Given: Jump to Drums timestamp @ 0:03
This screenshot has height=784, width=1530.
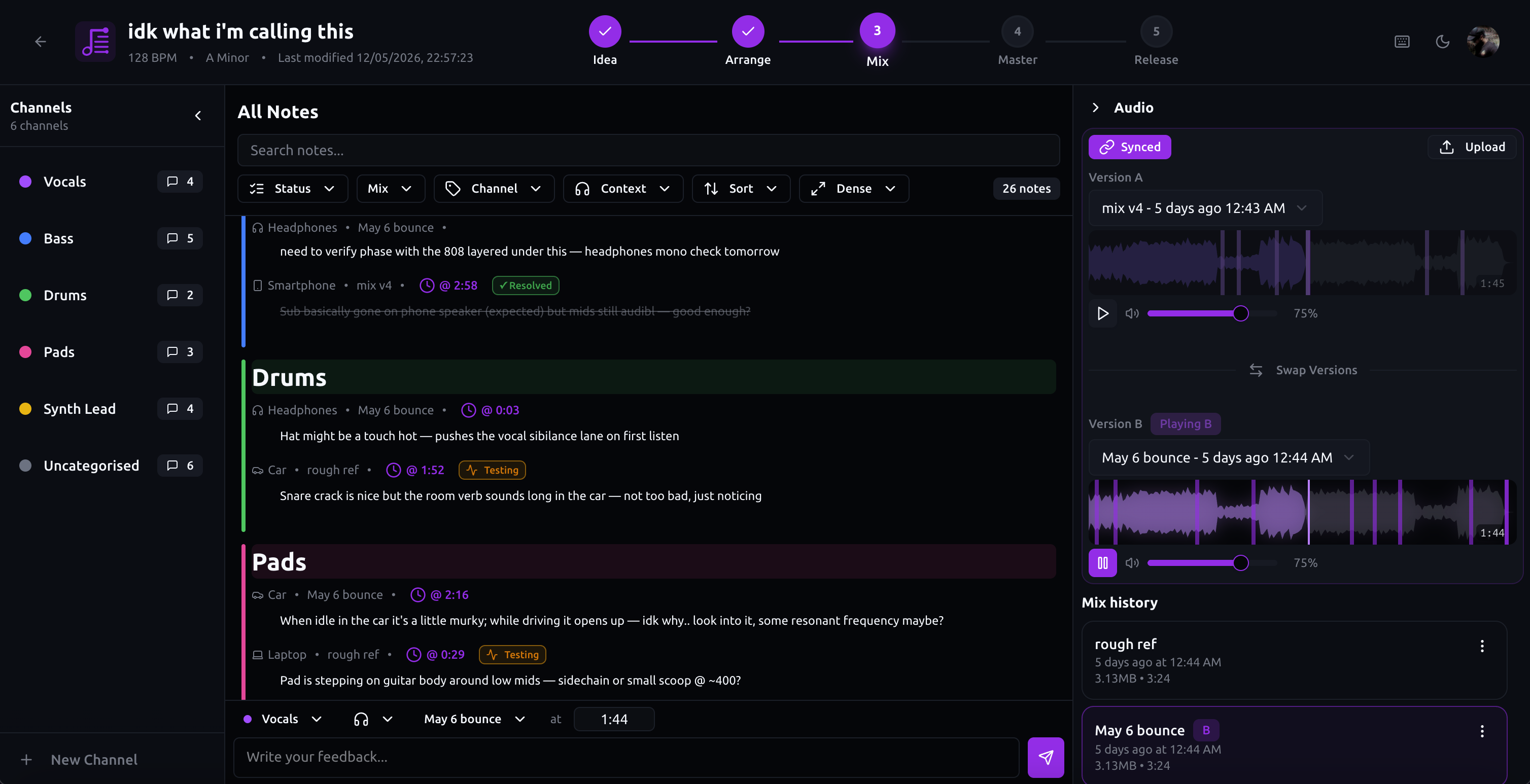Looking at the screenshot, I should (490, 410).
